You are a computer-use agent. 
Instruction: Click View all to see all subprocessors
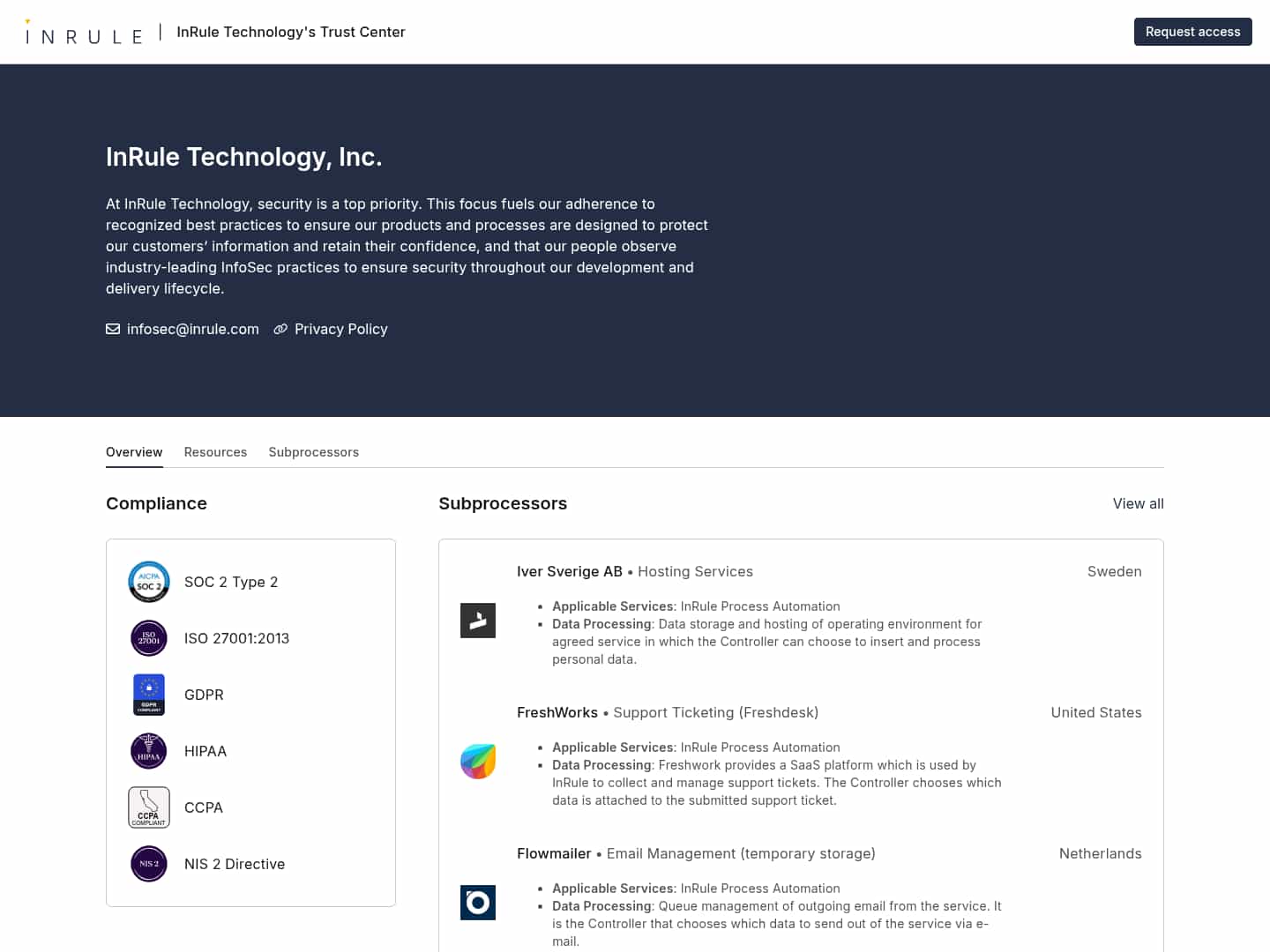(x=1138, y=503)
